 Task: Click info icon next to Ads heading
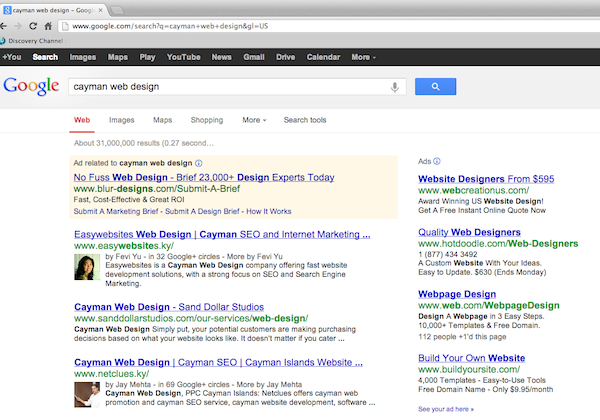[437, 161]
